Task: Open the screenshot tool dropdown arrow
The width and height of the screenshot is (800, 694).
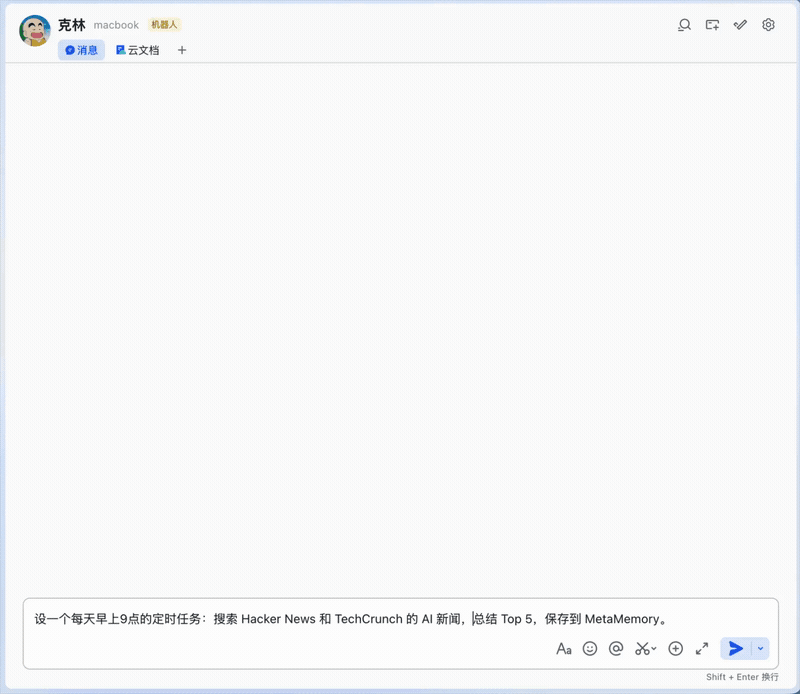Action: 652,649
